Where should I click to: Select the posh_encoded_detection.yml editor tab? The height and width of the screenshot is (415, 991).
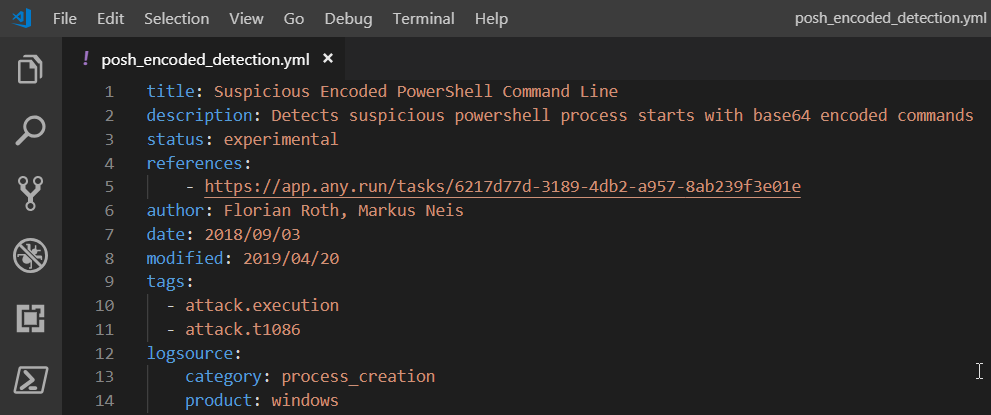pyautogui.click(x=204, y=59)
